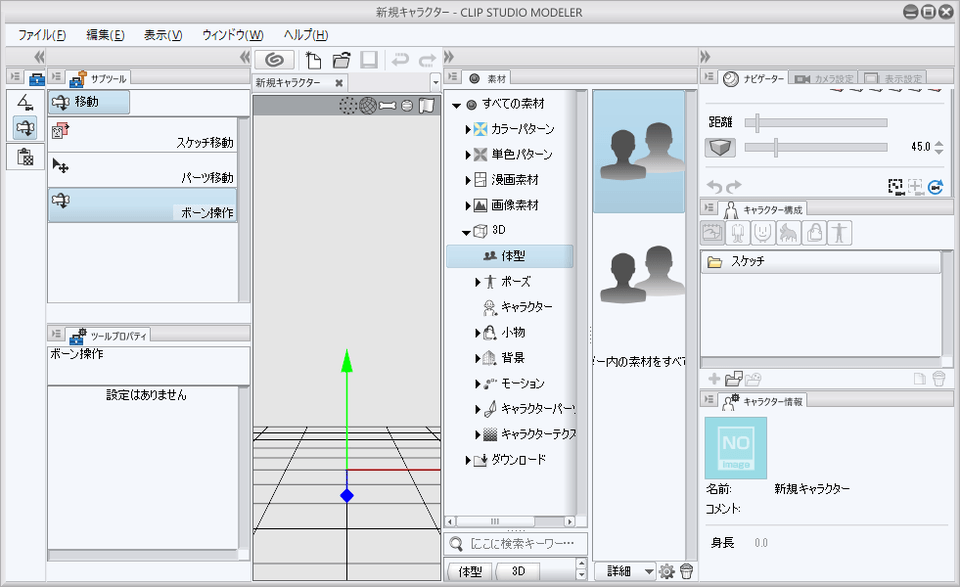Delete material with trash can icon
This screenshot has height=587, width=960.
click(686, 571)
